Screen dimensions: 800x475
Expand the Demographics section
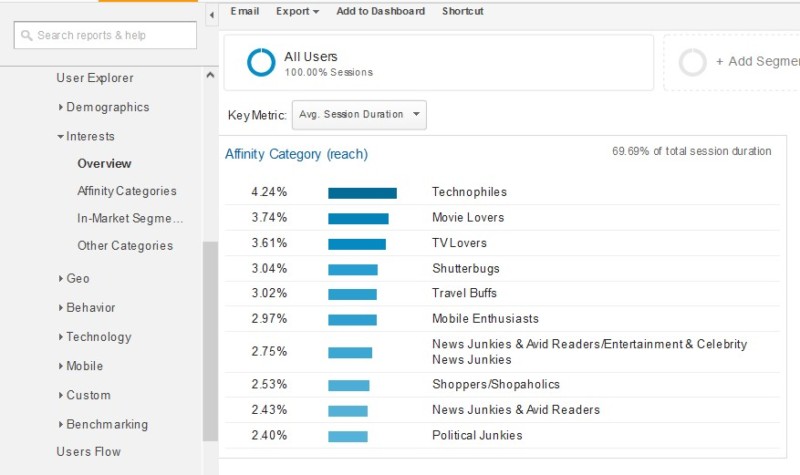tap(107, 107)
